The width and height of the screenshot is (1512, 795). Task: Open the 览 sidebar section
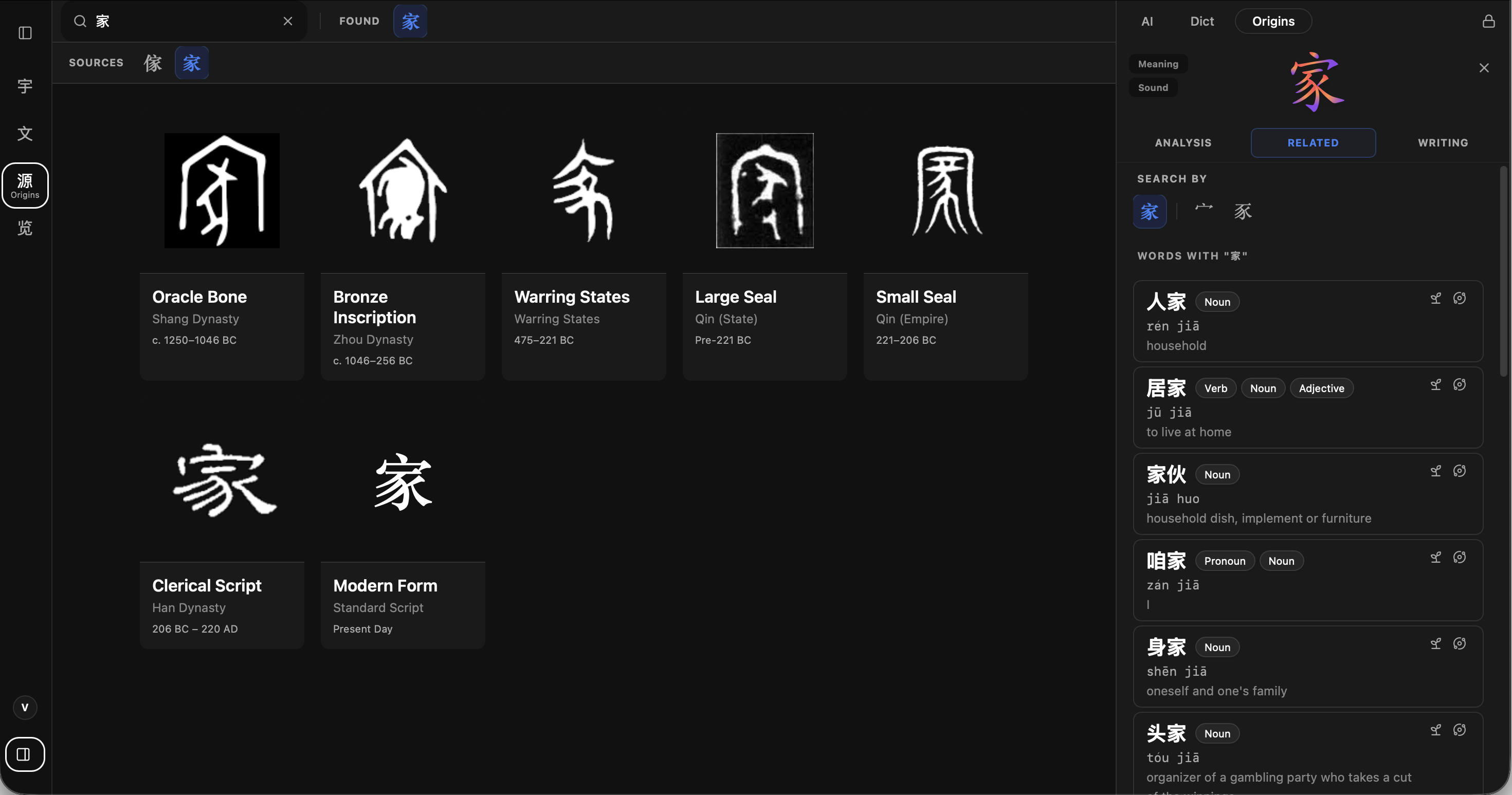[25, 228]
